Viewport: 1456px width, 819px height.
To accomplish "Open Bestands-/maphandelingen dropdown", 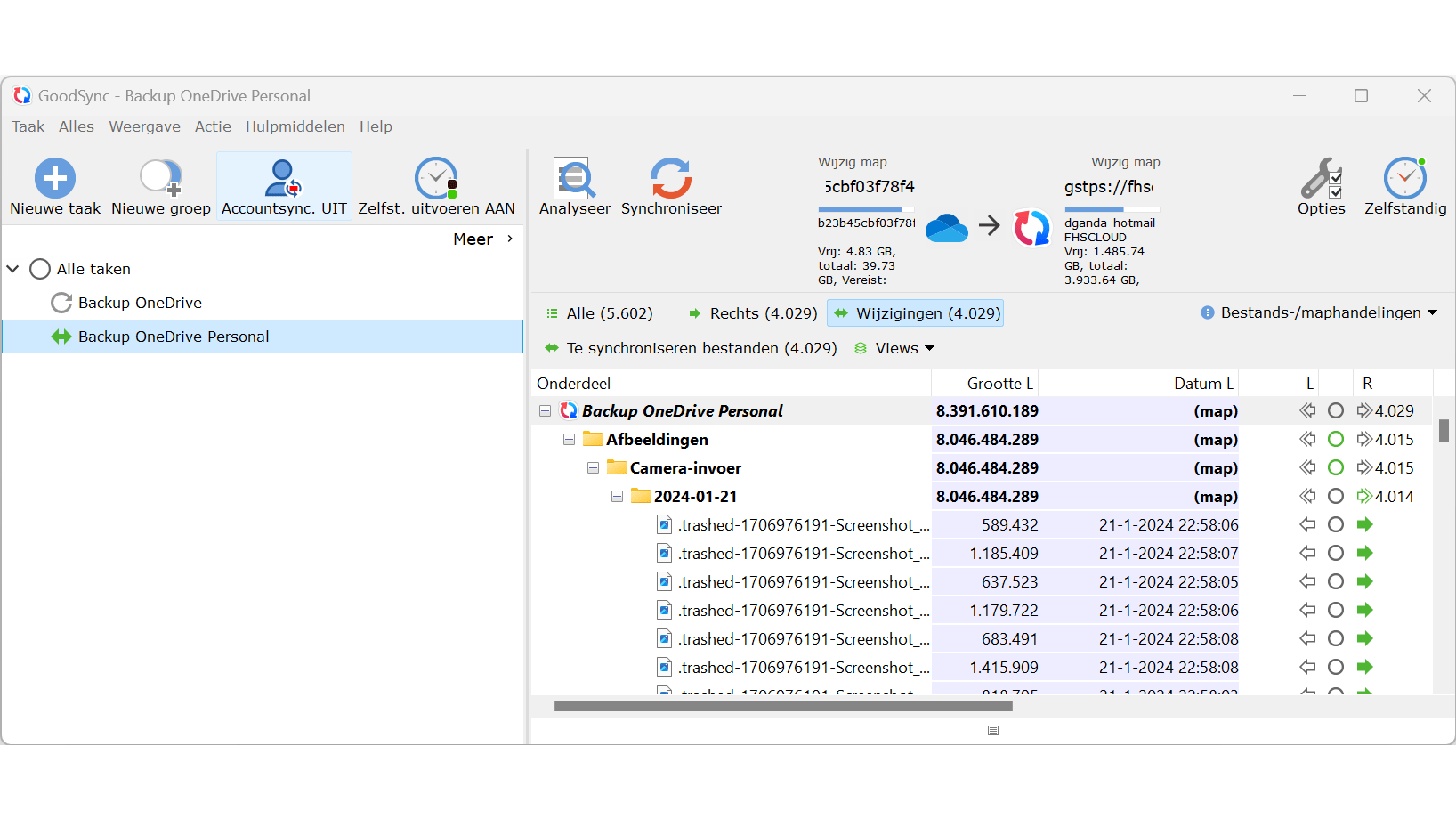I will coord(1320,312).
